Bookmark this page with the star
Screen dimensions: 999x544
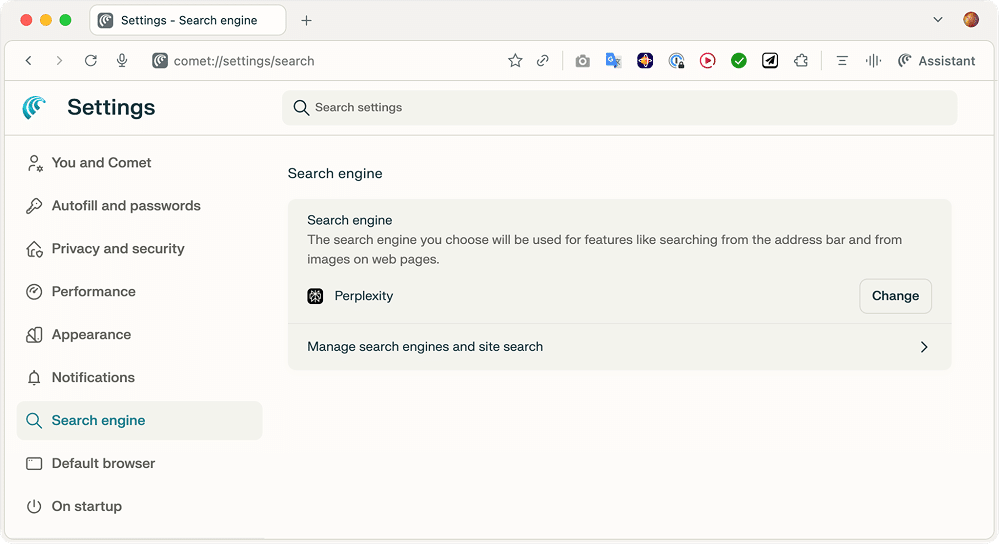(515, 61)
